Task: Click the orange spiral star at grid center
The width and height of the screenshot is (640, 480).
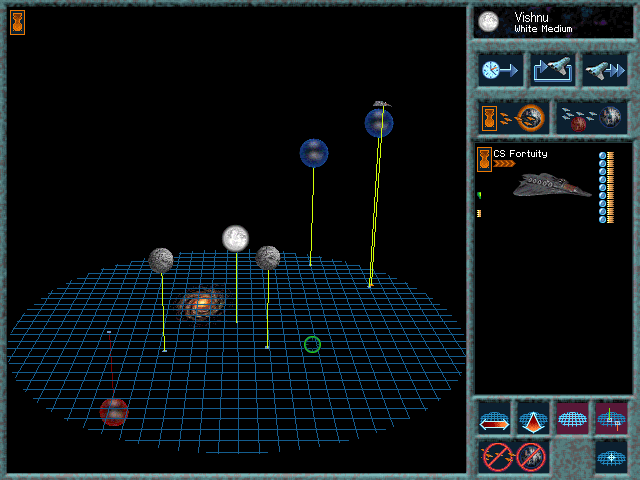Action: point(201,304)
